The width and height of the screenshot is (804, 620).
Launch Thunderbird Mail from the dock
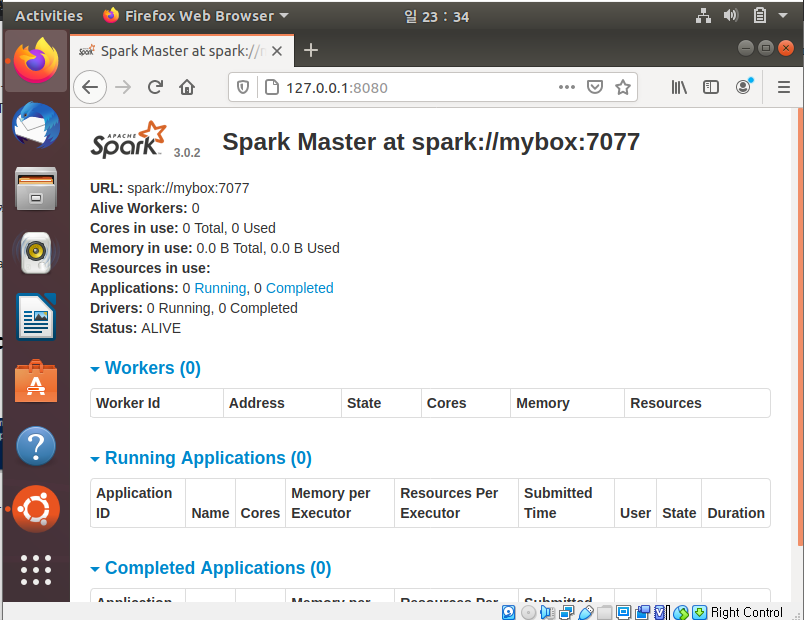coord(36,125)
